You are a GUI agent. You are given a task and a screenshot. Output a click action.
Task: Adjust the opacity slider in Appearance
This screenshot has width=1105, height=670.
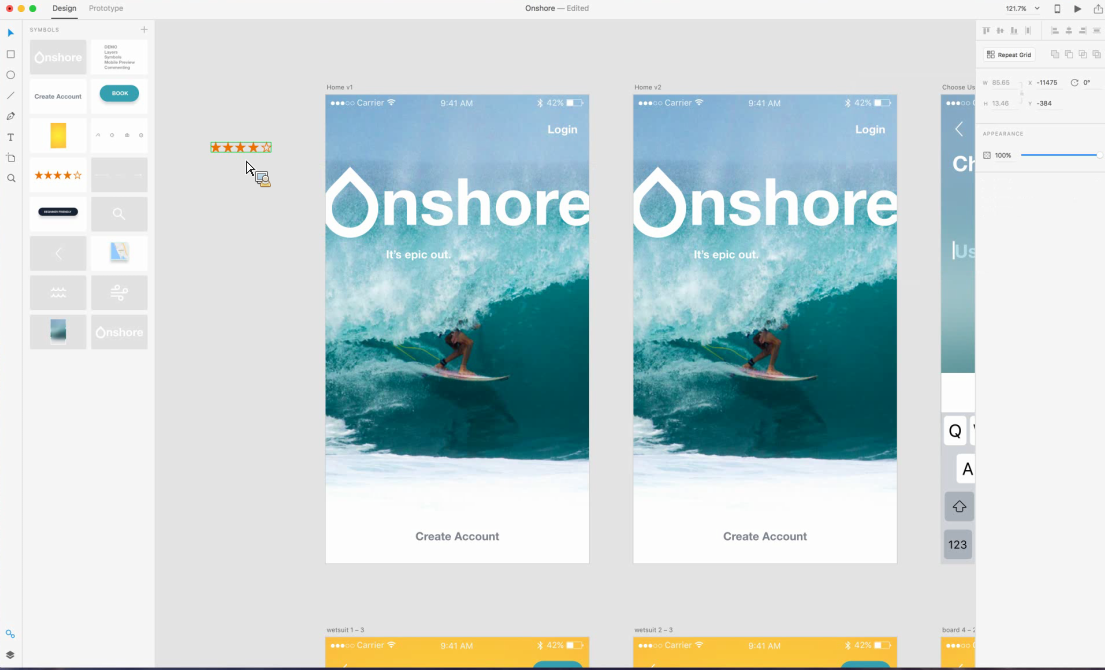point(1060,157)
